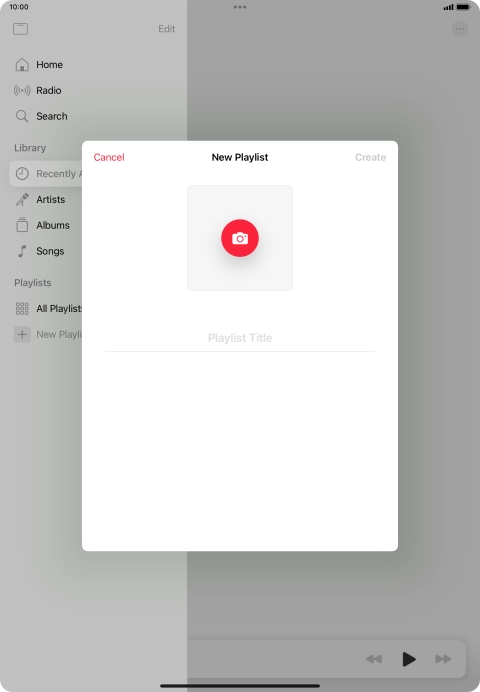The image size is (480, 692).
Task: Open the Radio section
Action: coord(49,90)
